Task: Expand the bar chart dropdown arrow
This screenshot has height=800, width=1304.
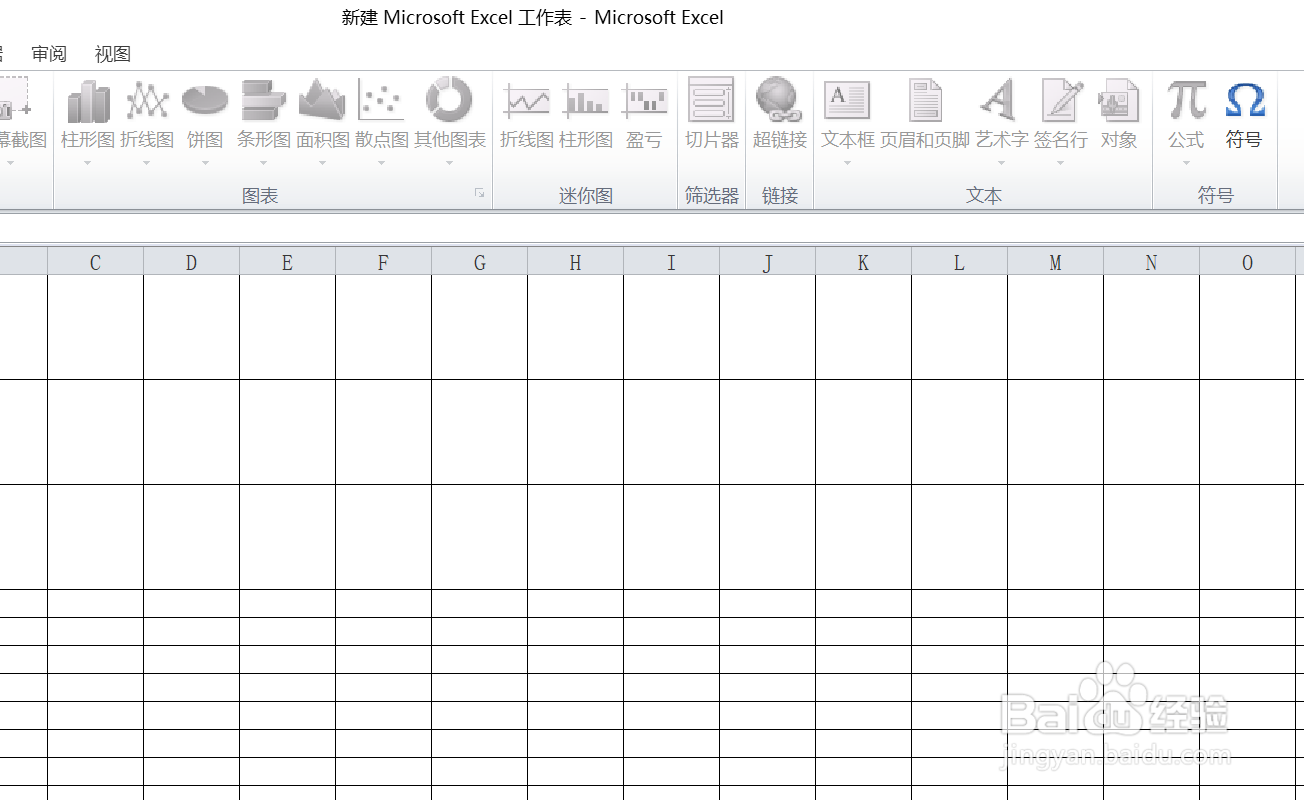Action: click(x=264, y=163)
